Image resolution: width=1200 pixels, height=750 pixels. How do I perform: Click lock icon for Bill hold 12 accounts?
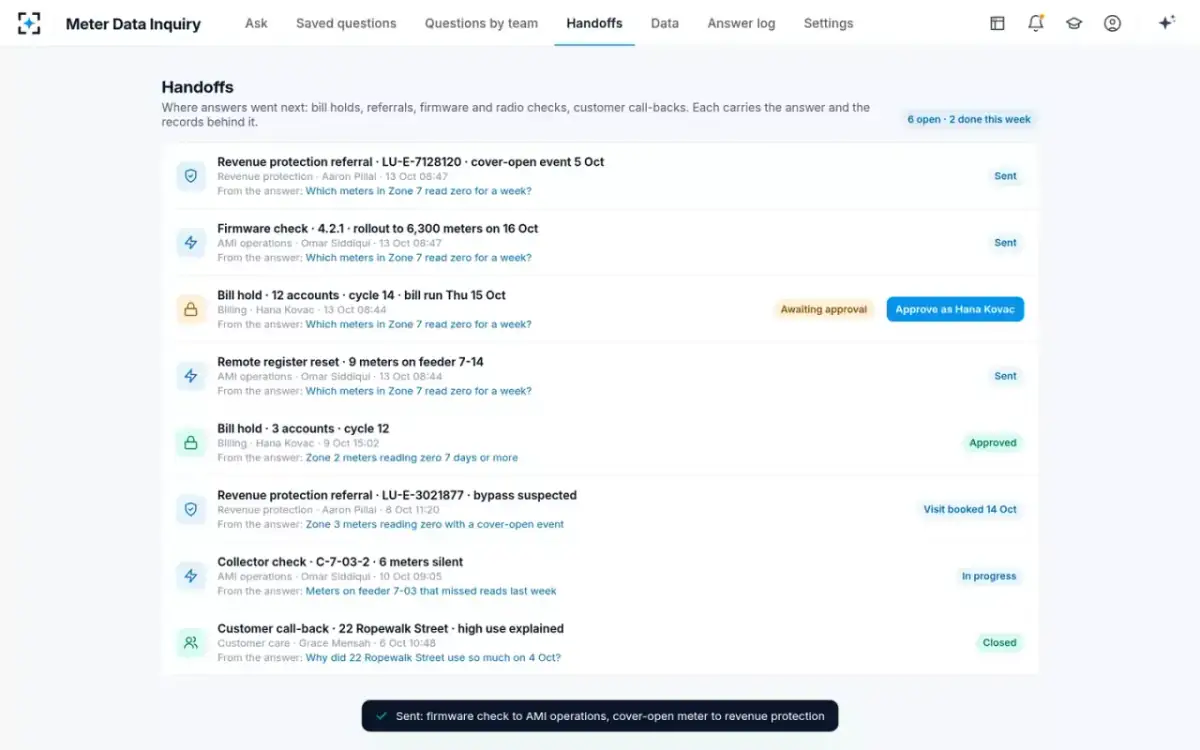tap(191, 310)
